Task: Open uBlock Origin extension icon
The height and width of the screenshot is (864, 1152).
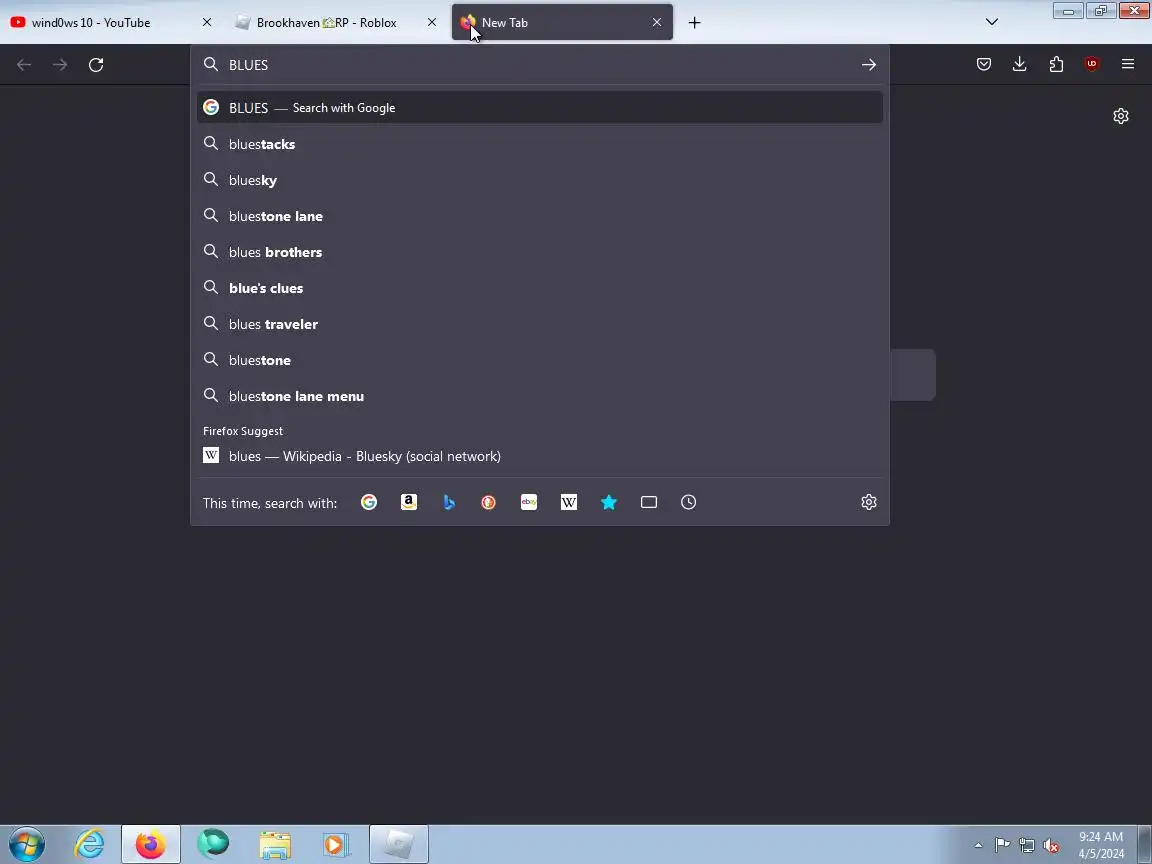Action: point(1092,65)
